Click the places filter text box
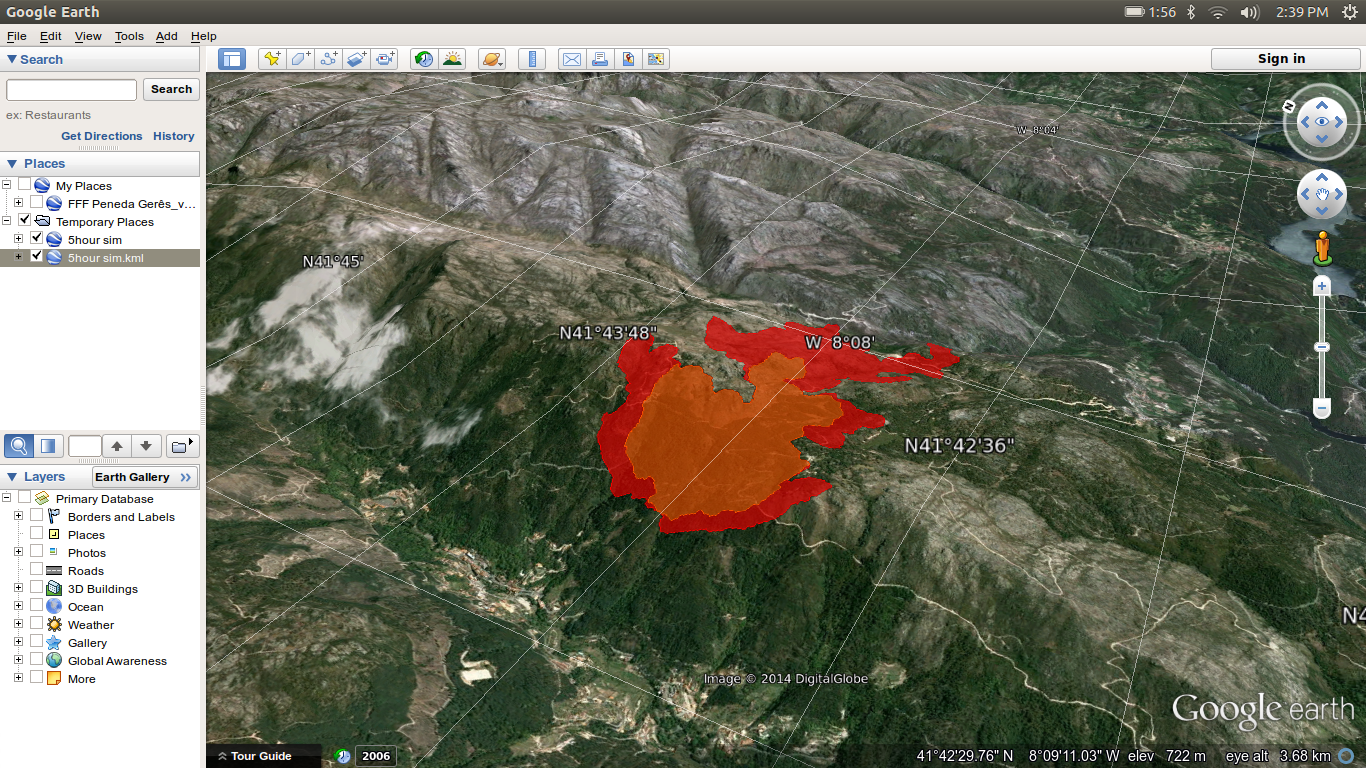Viewport: 1366px width, 768px height. [x=85, y=446]
